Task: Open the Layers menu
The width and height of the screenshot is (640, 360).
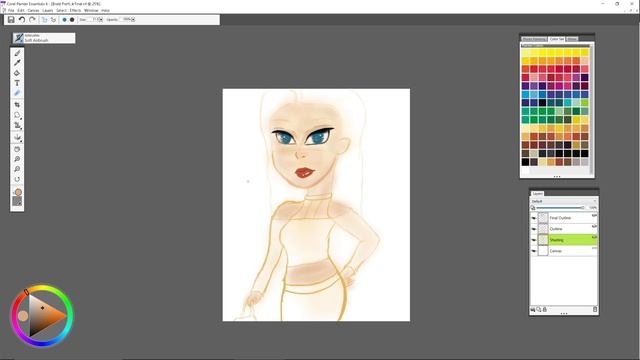Action: pyautogui.click(x=48, y=10)
